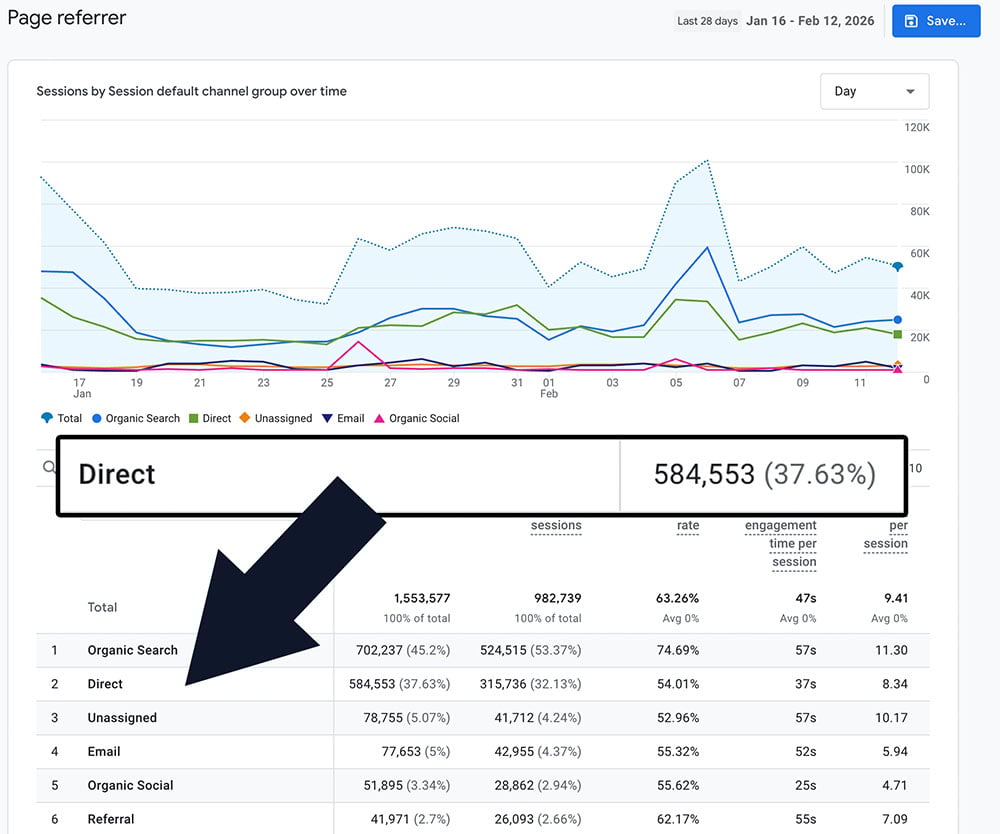Sort by engagement time per session header
Screen dimensions: 1000x834
coord(780,543)
